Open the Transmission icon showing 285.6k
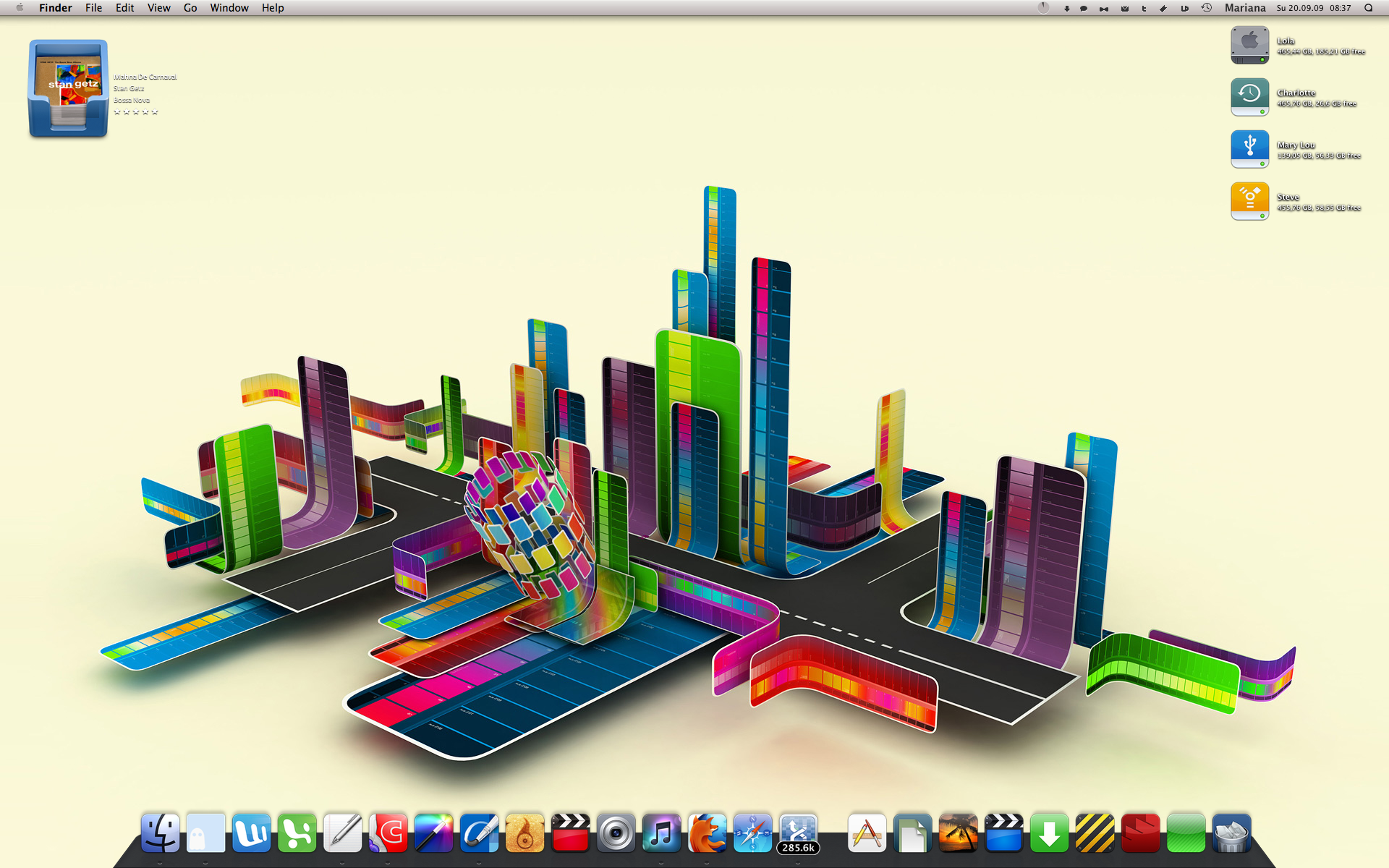This screenshot has height=868, width=1389. [x=798, y=833]
